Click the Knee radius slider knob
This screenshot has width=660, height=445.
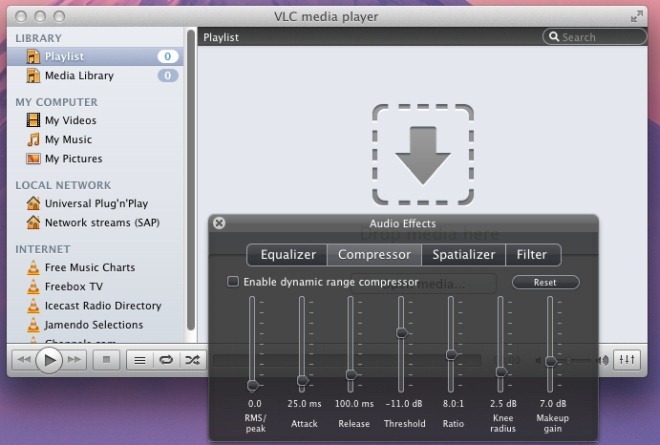click(501, 372)
